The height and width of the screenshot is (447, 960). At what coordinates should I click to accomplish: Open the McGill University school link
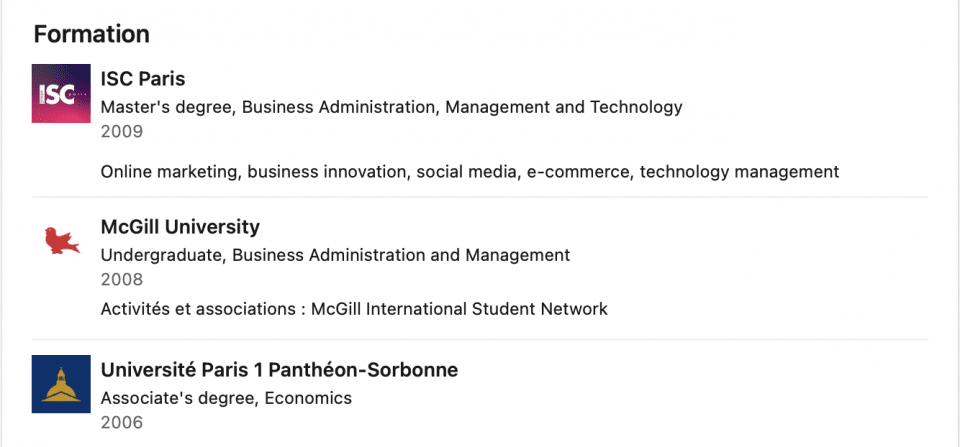pyautogui.click(x=180, y=227)
